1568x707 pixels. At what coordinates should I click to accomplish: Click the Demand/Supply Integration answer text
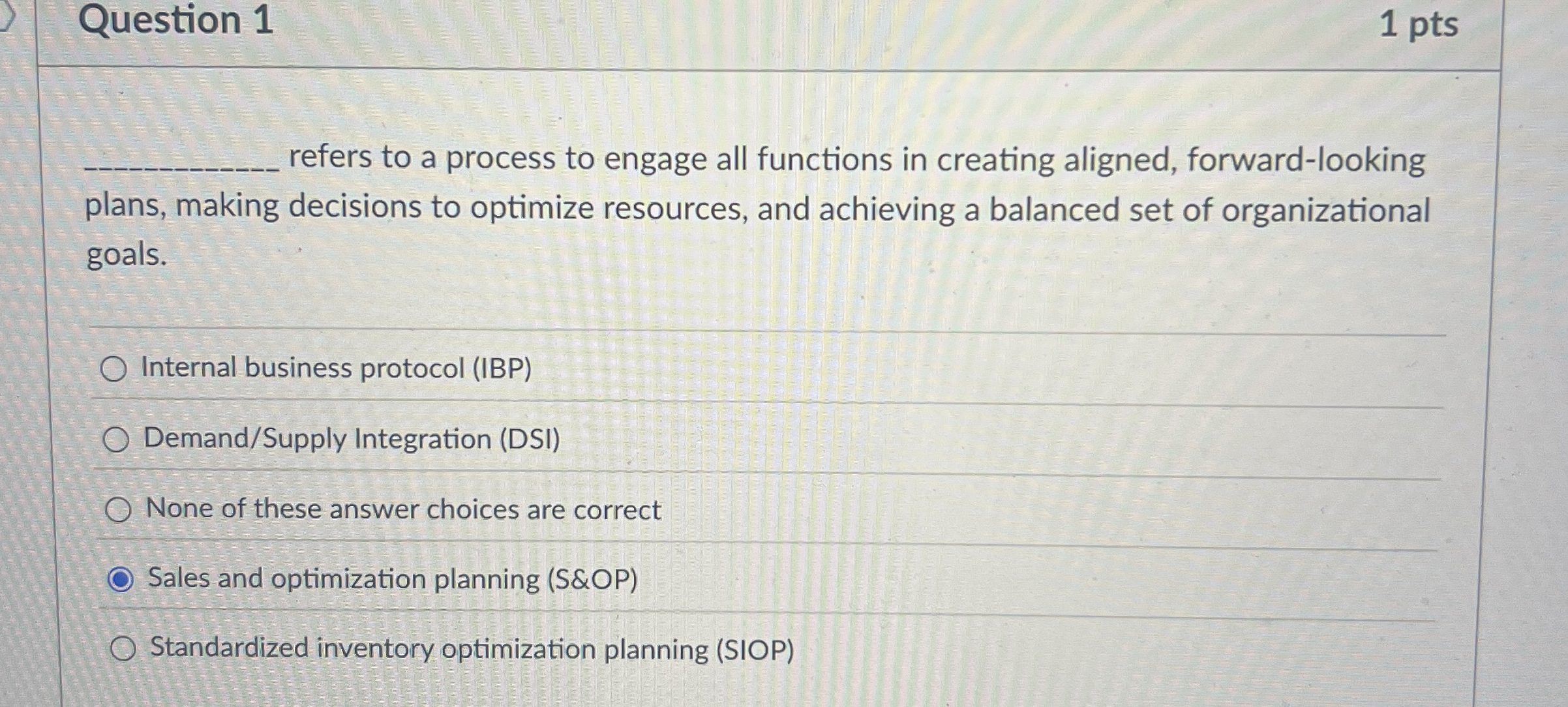coord(352,440)
